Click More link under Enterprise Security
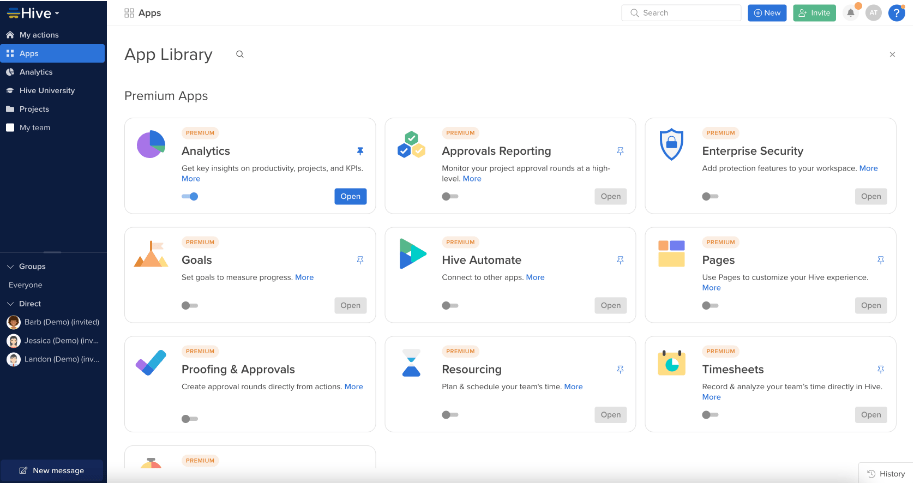 tap(868, 168)
